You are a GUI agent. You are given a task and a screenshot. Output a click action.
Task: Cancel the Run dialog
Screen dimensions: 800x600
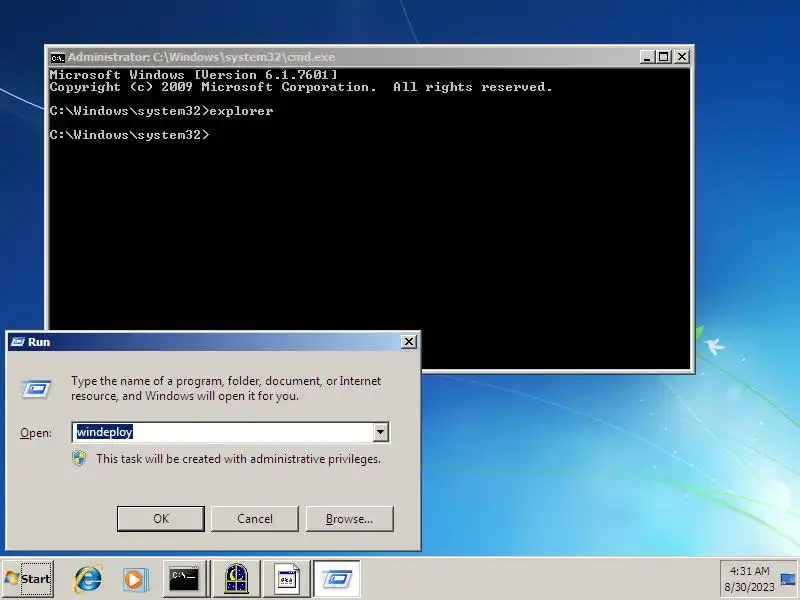click(255, 519)
